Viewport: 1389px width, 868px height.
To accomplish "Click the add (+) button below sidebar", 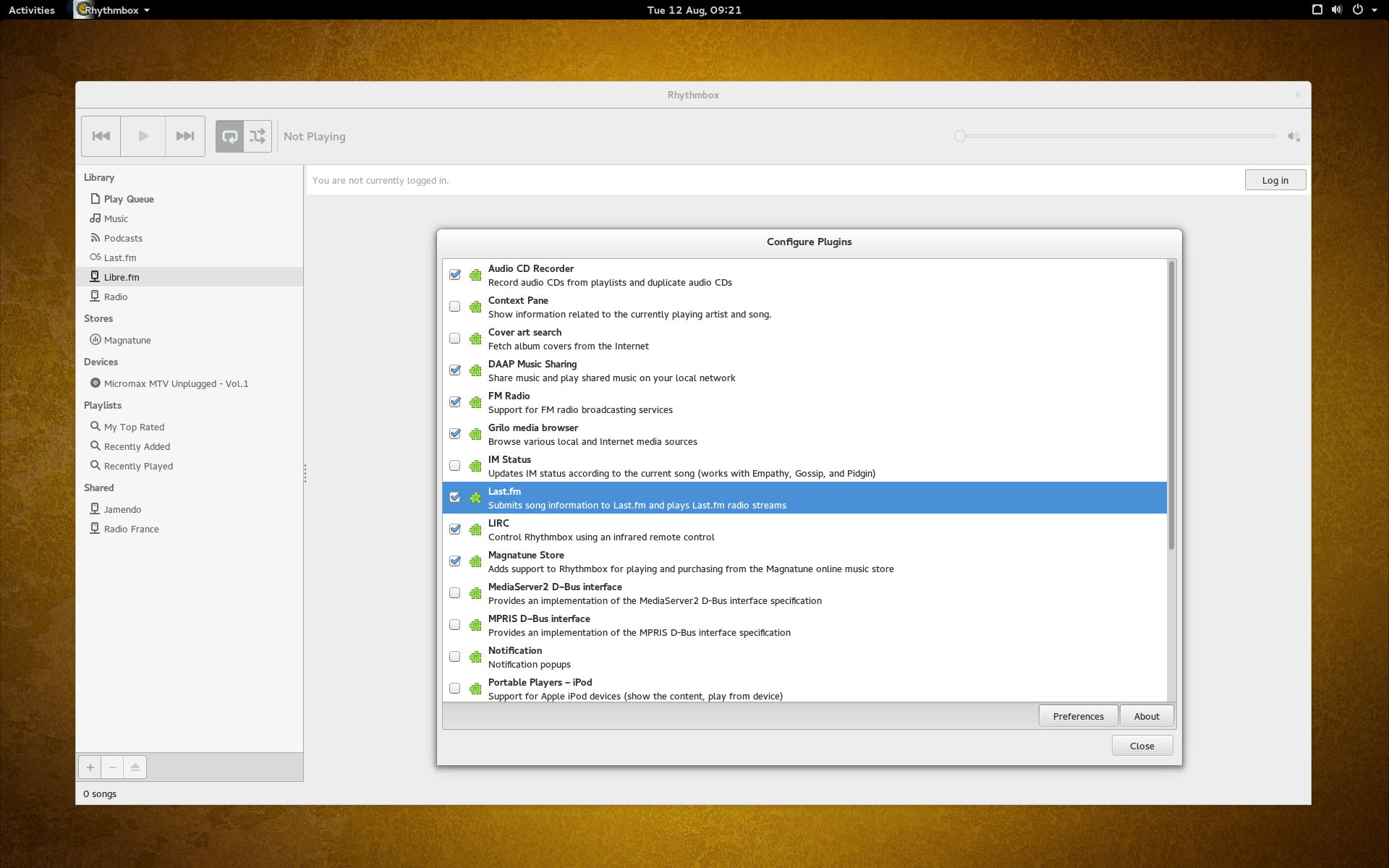I will pyautogui.click(x=90, y=767).
